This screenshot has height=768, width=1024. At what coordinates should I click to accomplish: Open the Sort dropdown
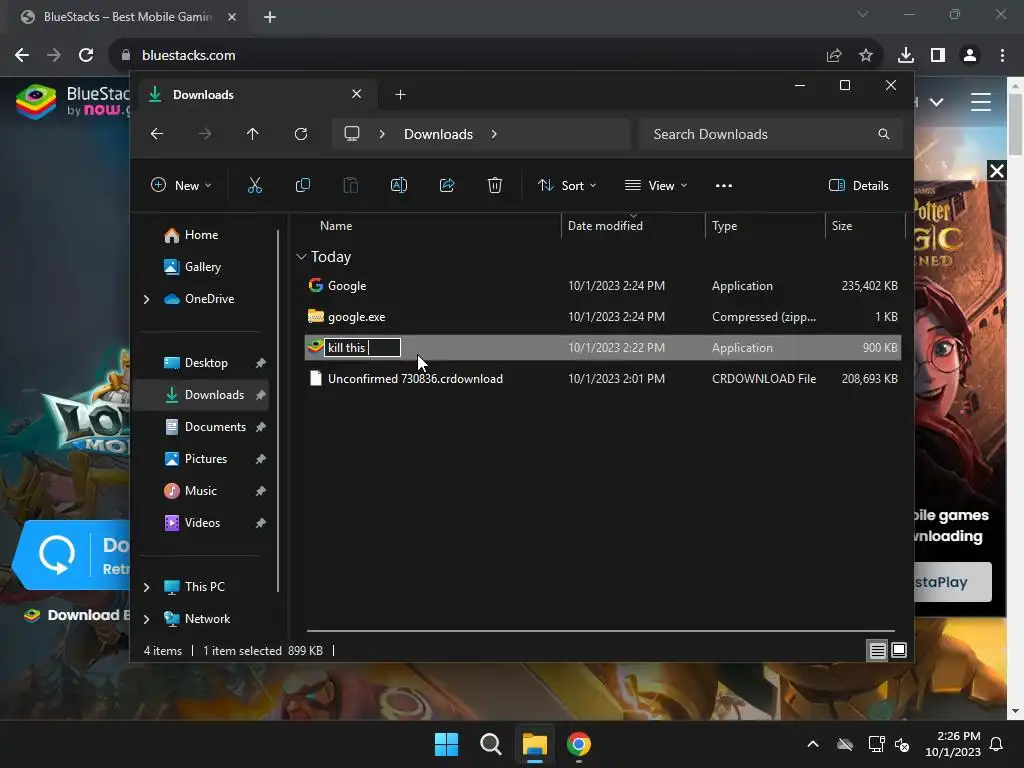[567, 185]
